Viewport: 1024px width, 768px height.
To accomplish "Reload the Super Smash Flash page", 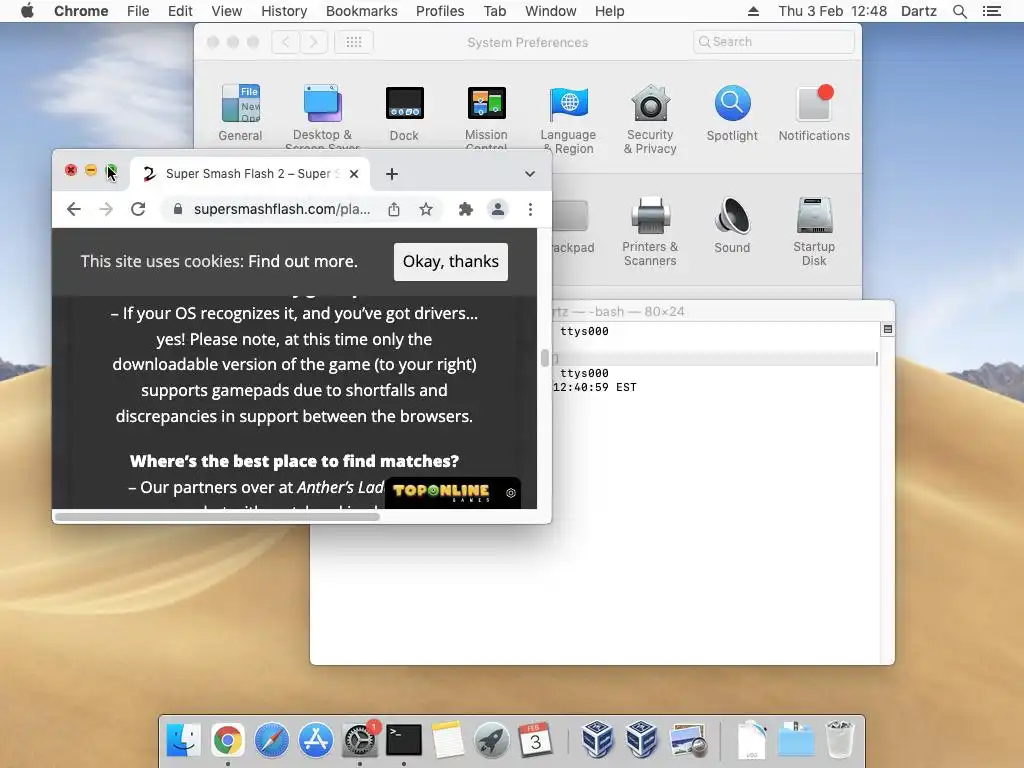I will [x=138, y=209].
